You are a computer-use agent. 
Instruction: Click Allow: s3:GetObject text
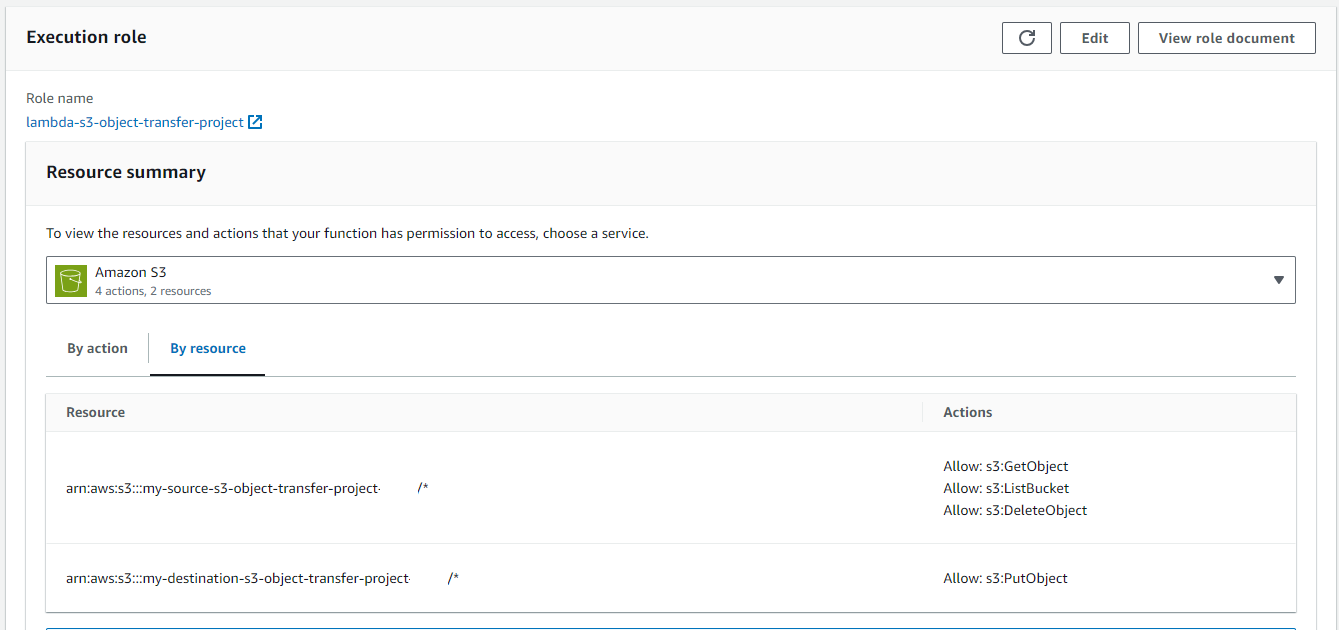coord(1006,466)
